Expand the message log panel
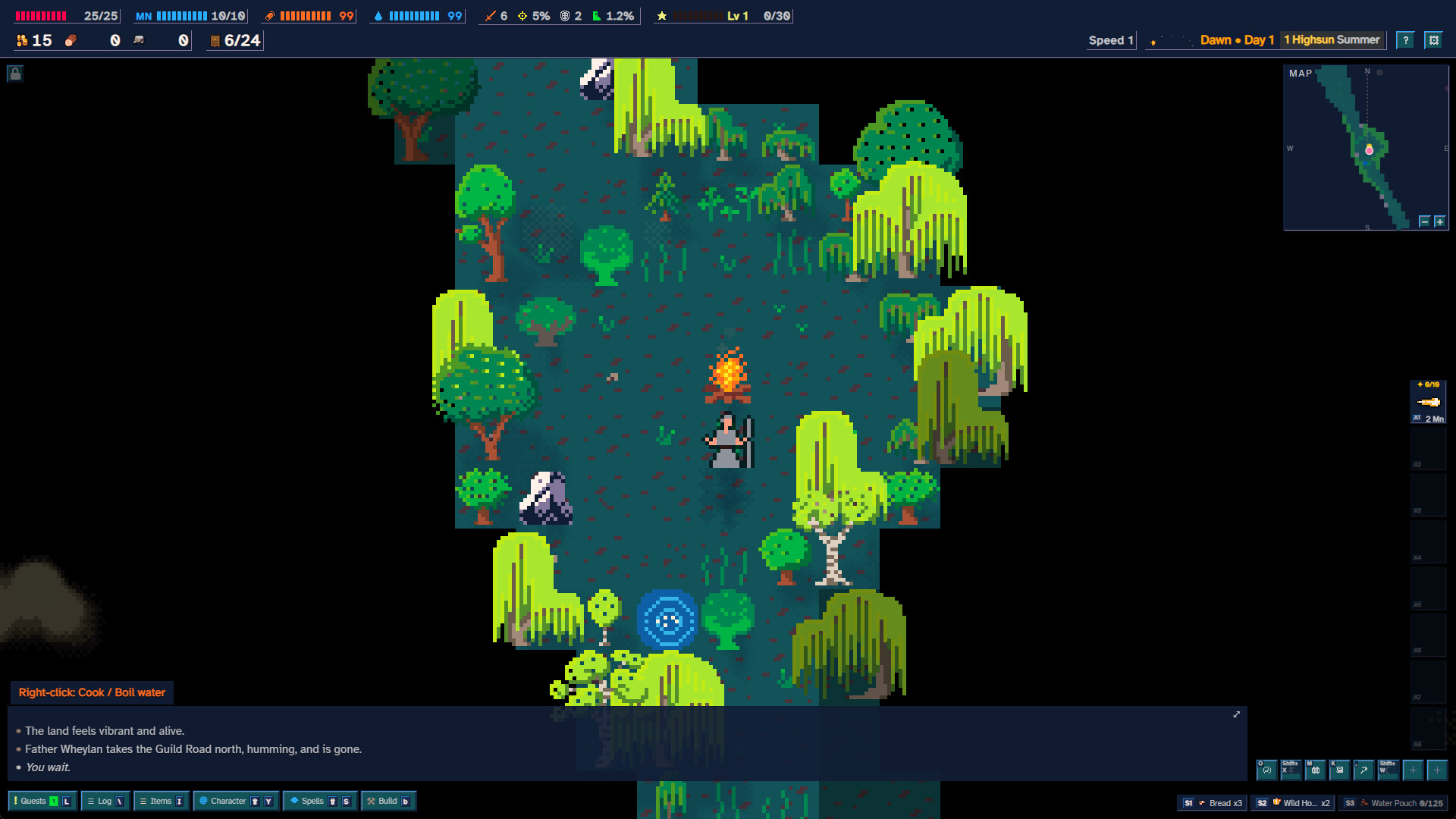The image size is (1456, 819). pyautogui.click(x=1237, y=714)
